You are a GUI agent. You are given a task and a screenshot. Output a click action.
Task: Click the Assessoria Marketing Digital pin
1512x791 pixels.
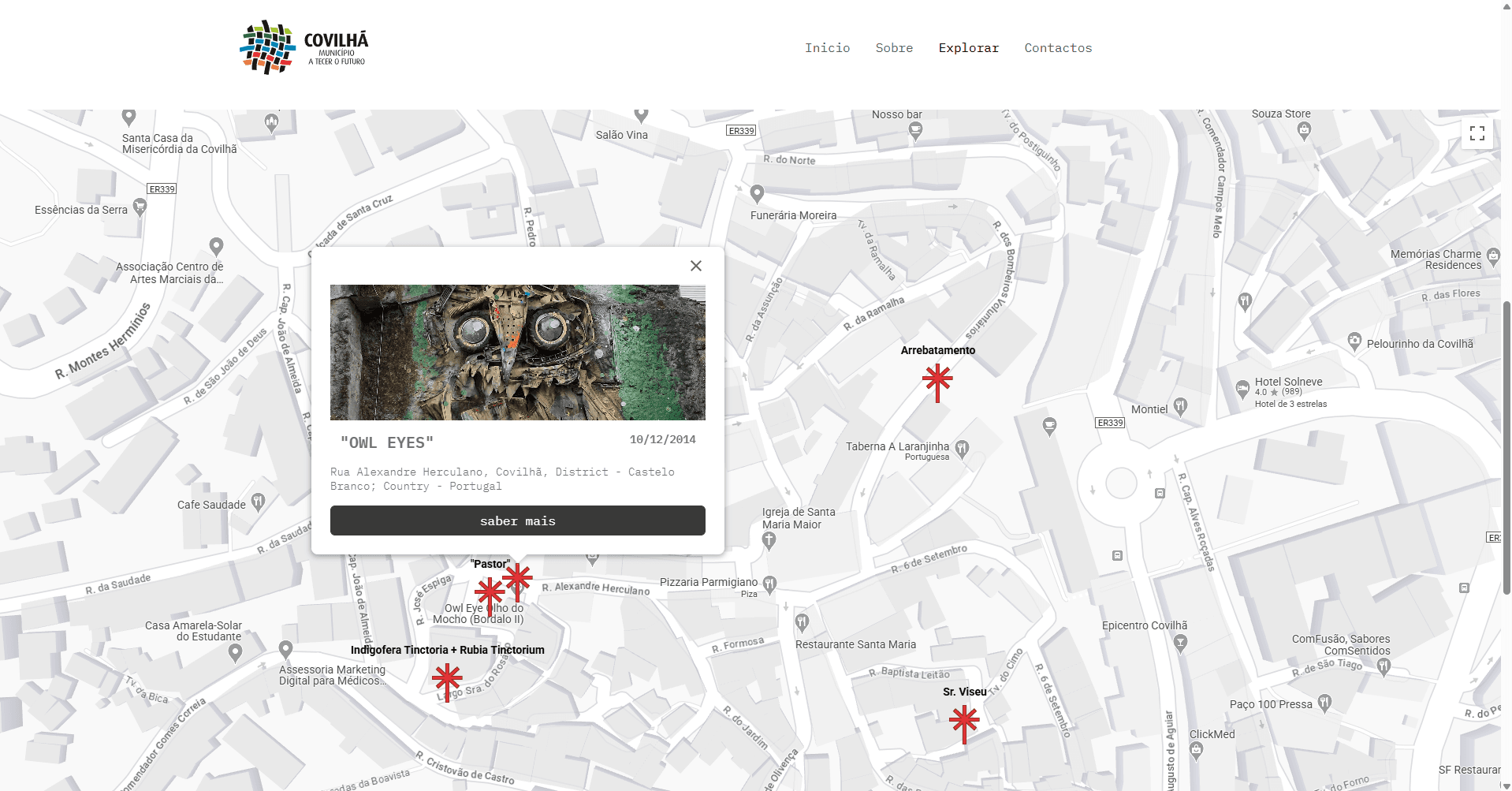pyautogui.click(x=286, y=649)
